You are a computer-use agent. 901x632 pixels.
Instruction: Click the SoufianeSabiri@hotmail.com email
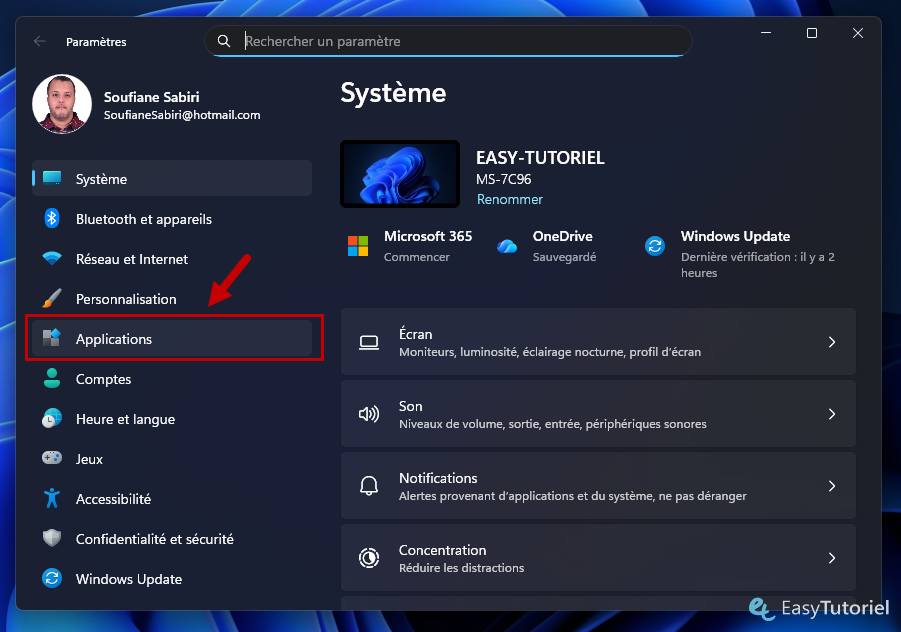pyautogui.click(x=182, y=115)
